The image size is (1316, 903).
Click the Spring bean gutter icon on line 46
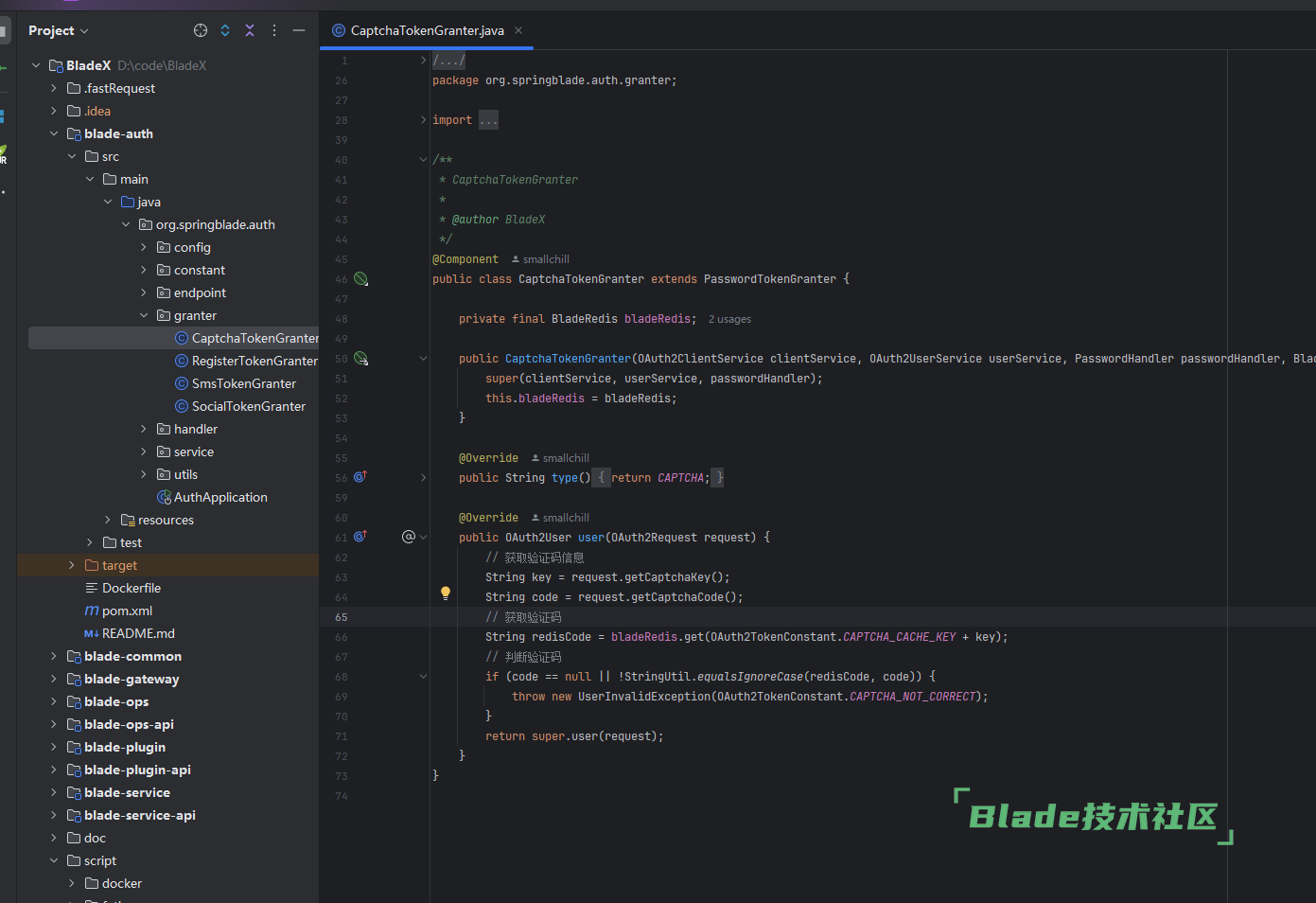pyautogui.click(x=360, y=279)
